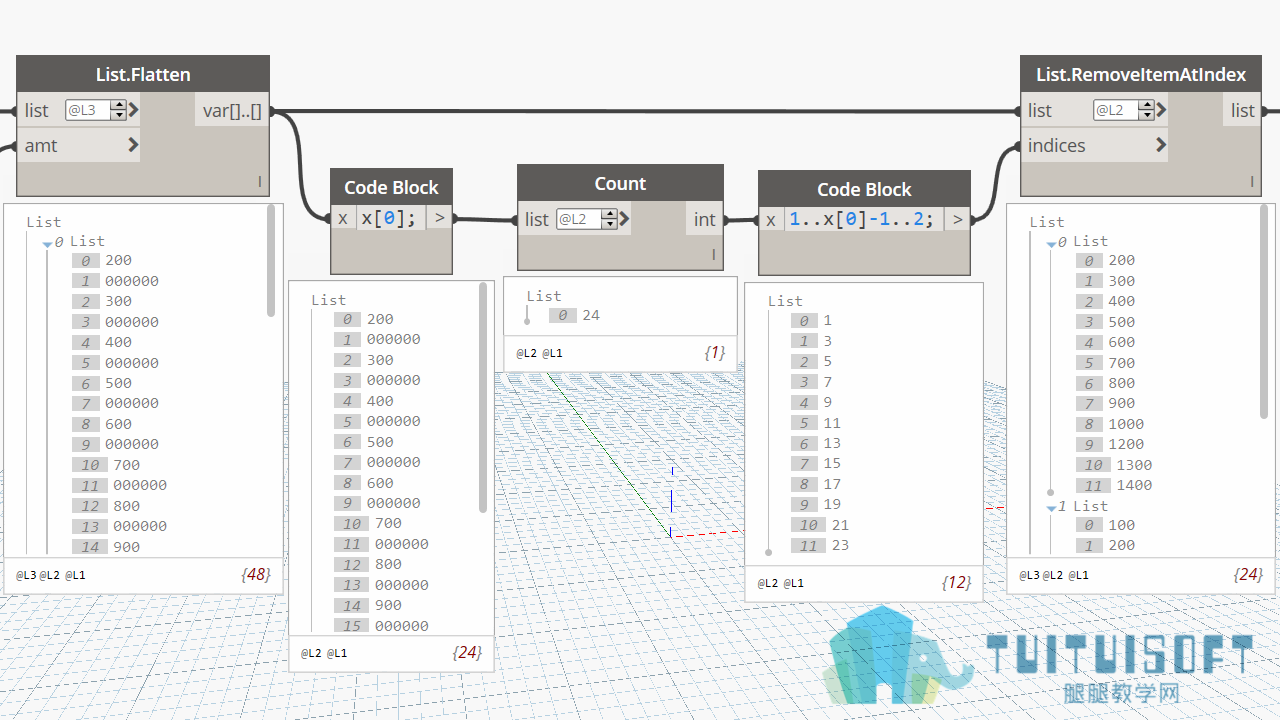Screen dimensions: 1280x720
Task: Click the x[0] Code Block preview scrollbar
Action: click(x=484, y=397)
